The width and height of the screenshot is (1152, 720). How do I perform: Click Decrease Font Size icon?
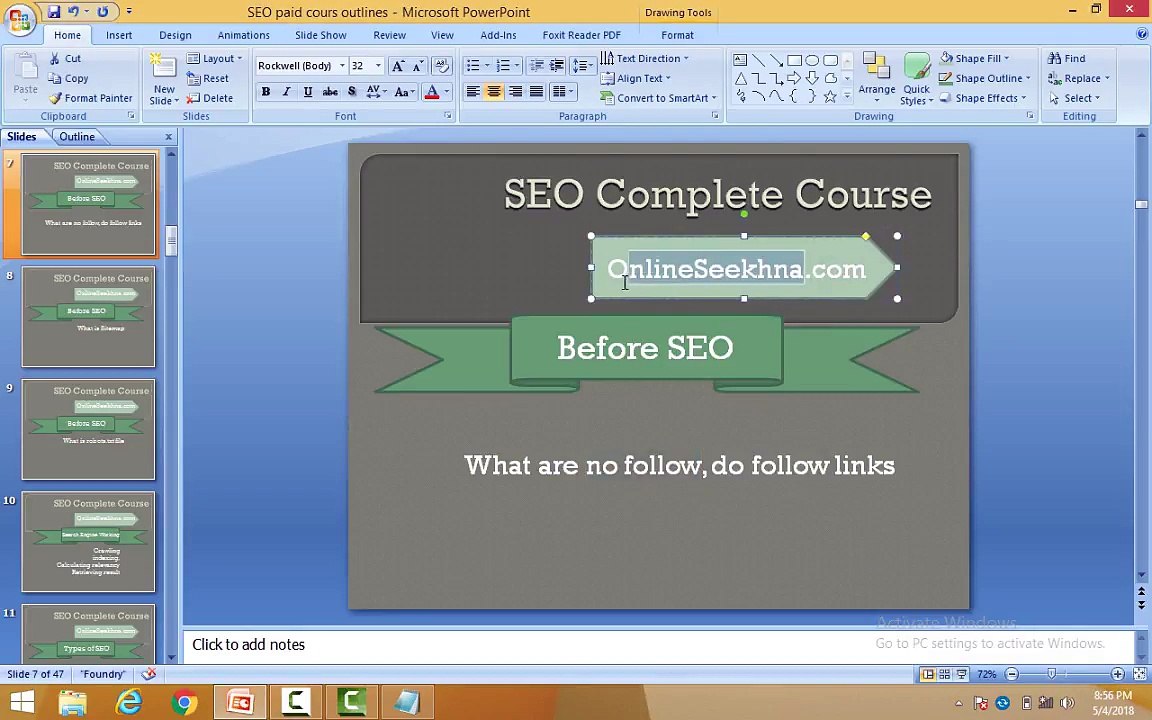(x=418, y=66)
